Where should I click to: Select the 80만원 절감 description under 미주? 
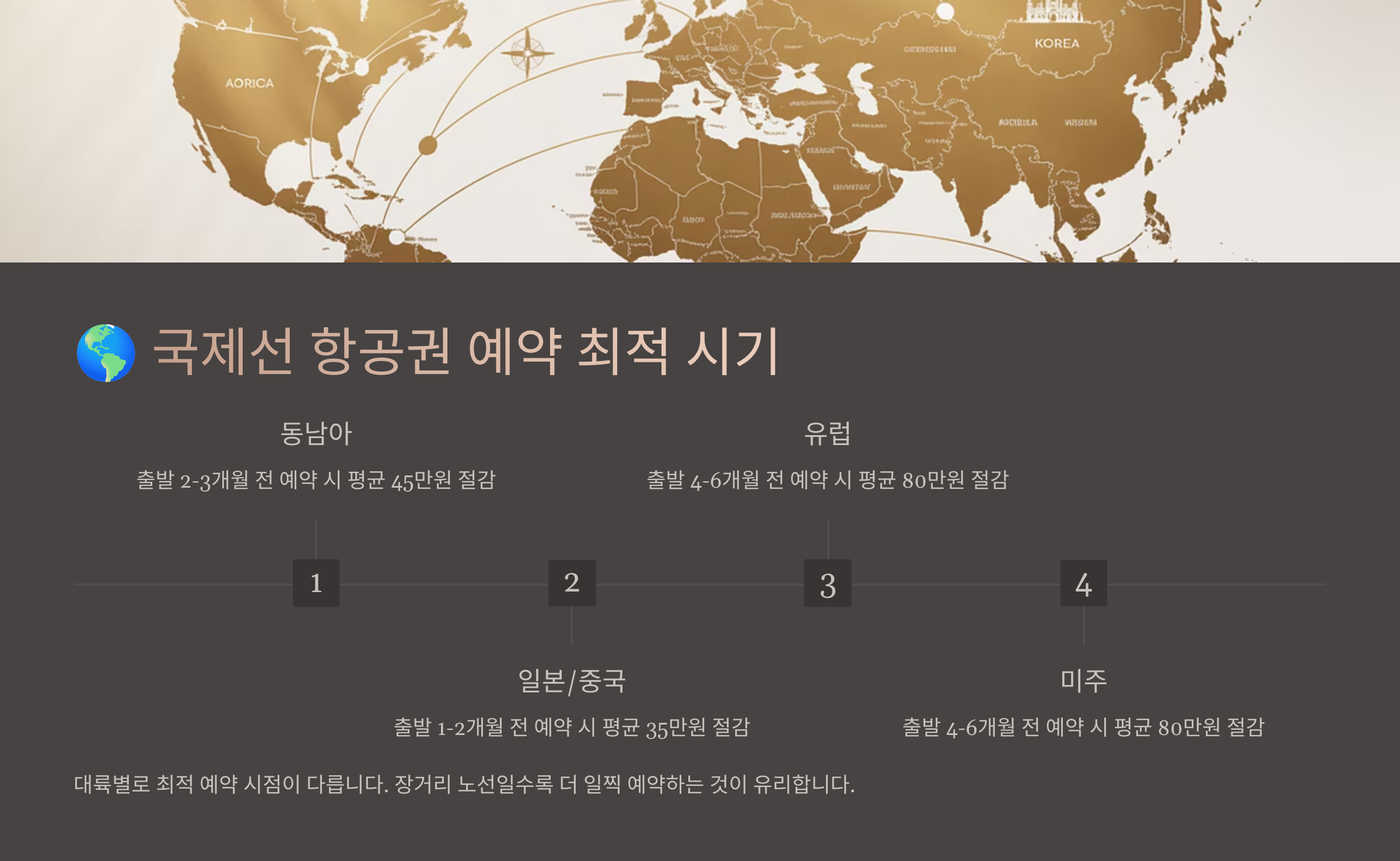(x=1083, y=727)
